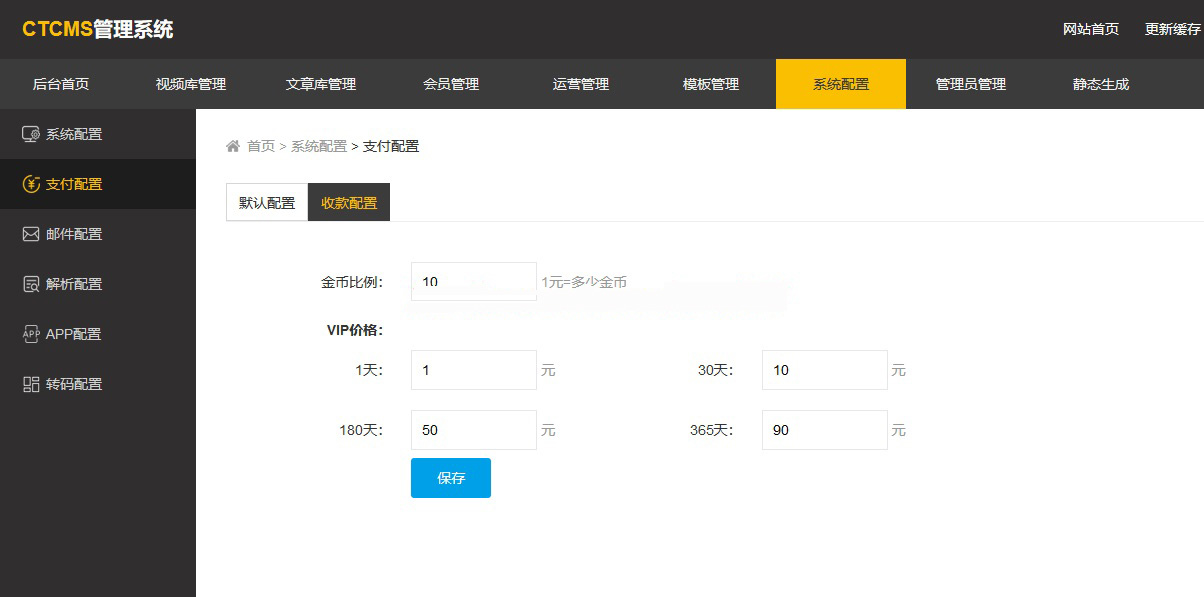Click the 系统配置 monitor icon in sidebar
Viewport: 1204px width, 597px height.
(x=31, y=134)
